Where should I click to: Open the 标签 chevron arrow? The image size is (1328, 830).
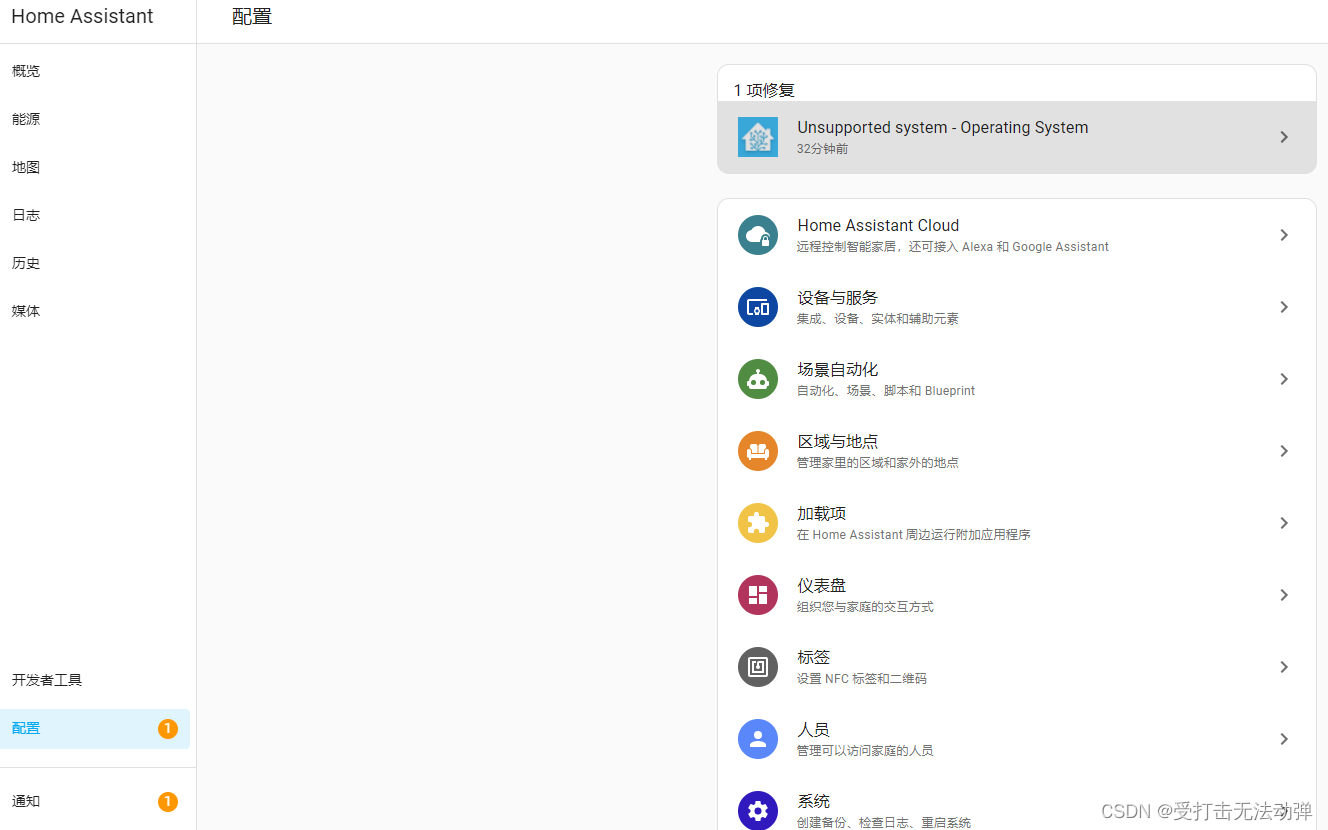(1284, 667)
